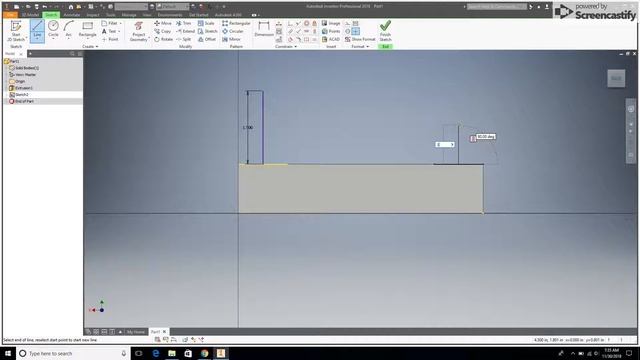Insert Points from file
Viewport: 640px width, 360px height.
tap(331, 31)
